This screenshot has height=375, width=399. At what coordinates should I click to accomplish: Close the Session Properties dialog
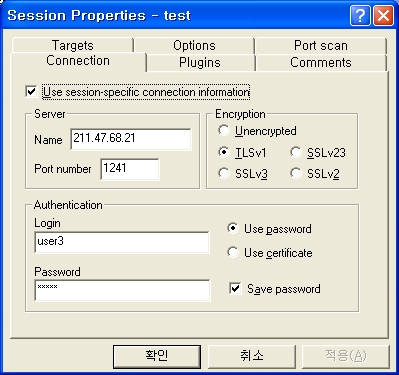pos(383,15)
